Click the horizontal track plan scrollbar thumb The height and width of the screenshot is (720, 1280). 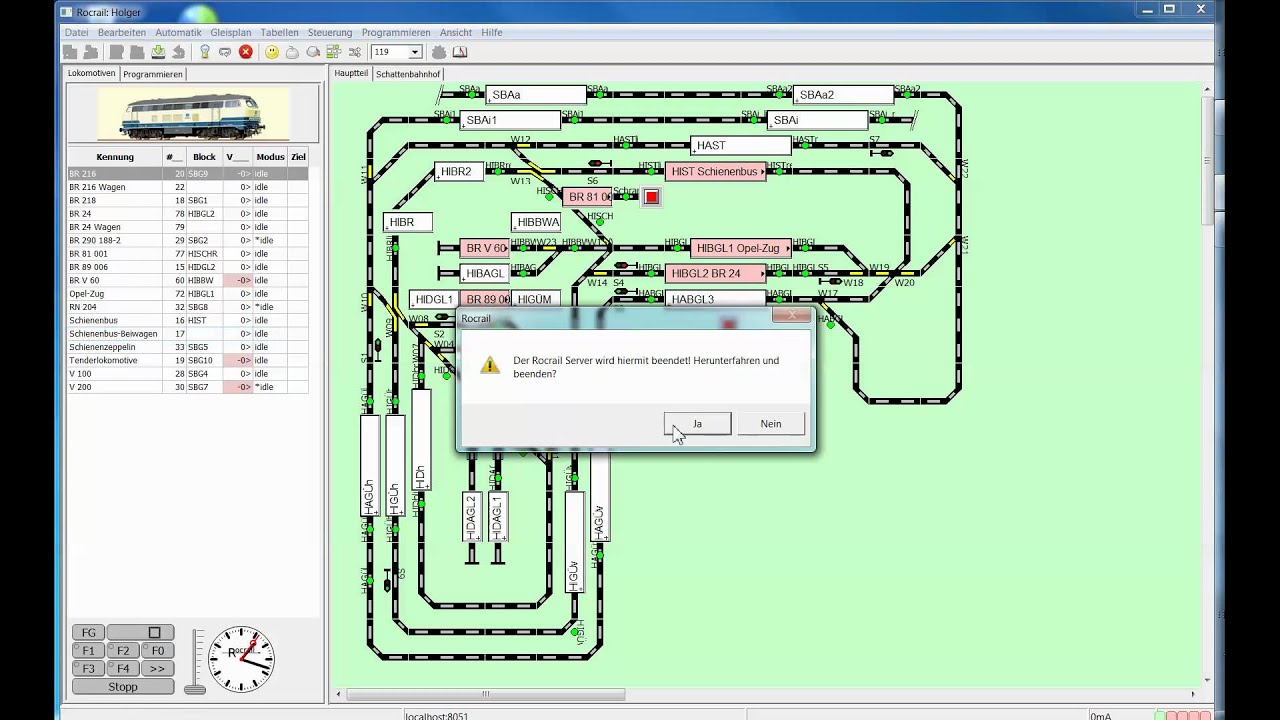pos(486,694)
